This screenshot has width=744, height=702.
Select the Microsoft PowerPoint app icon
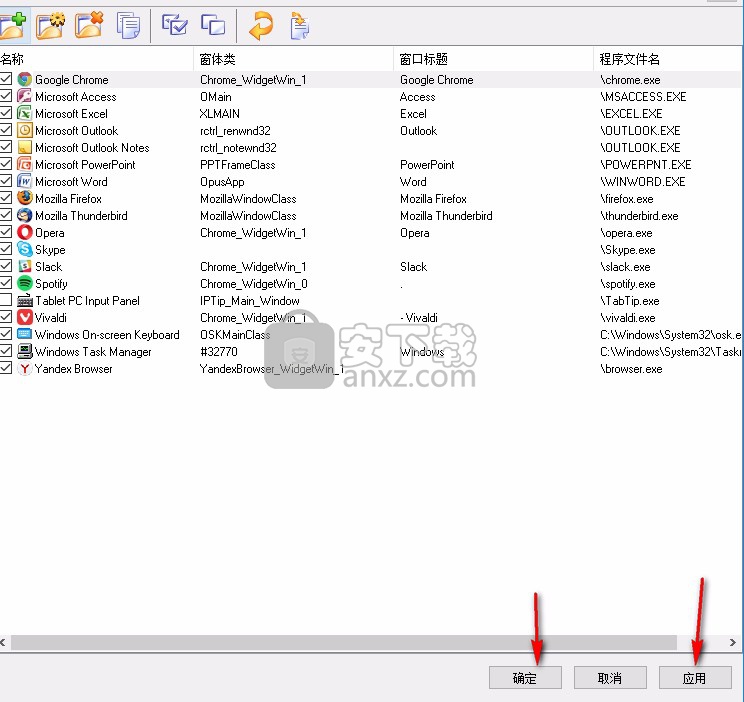click(x=25, y=164)
